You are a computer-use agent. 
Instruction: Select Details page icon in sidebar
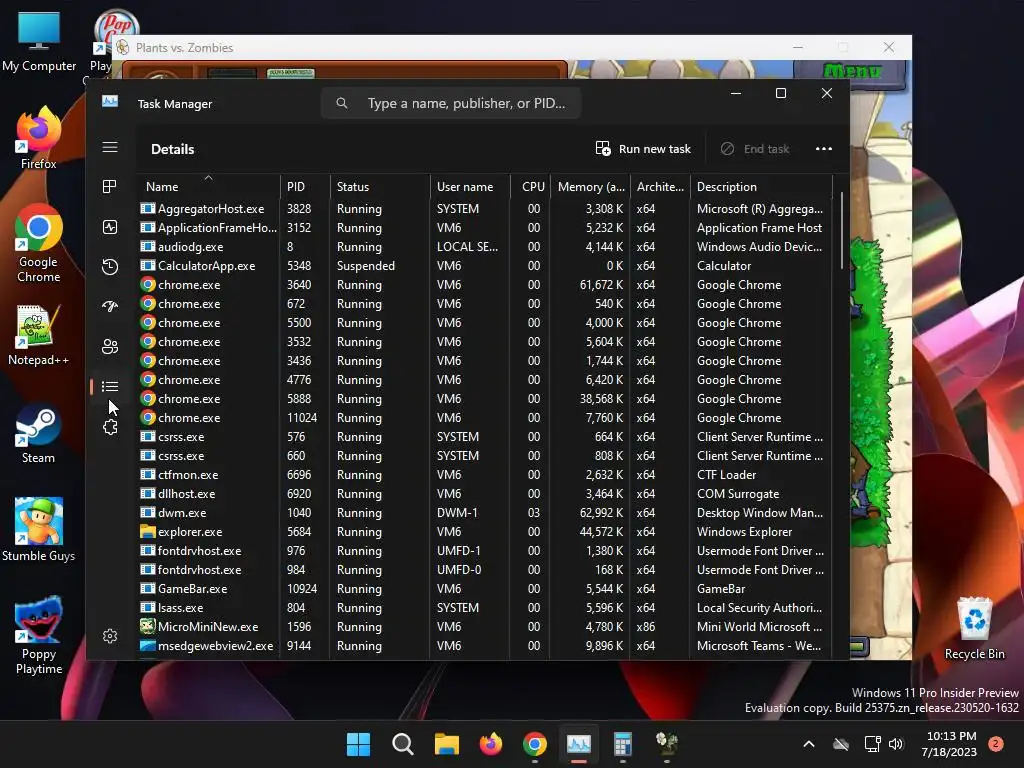110,387
